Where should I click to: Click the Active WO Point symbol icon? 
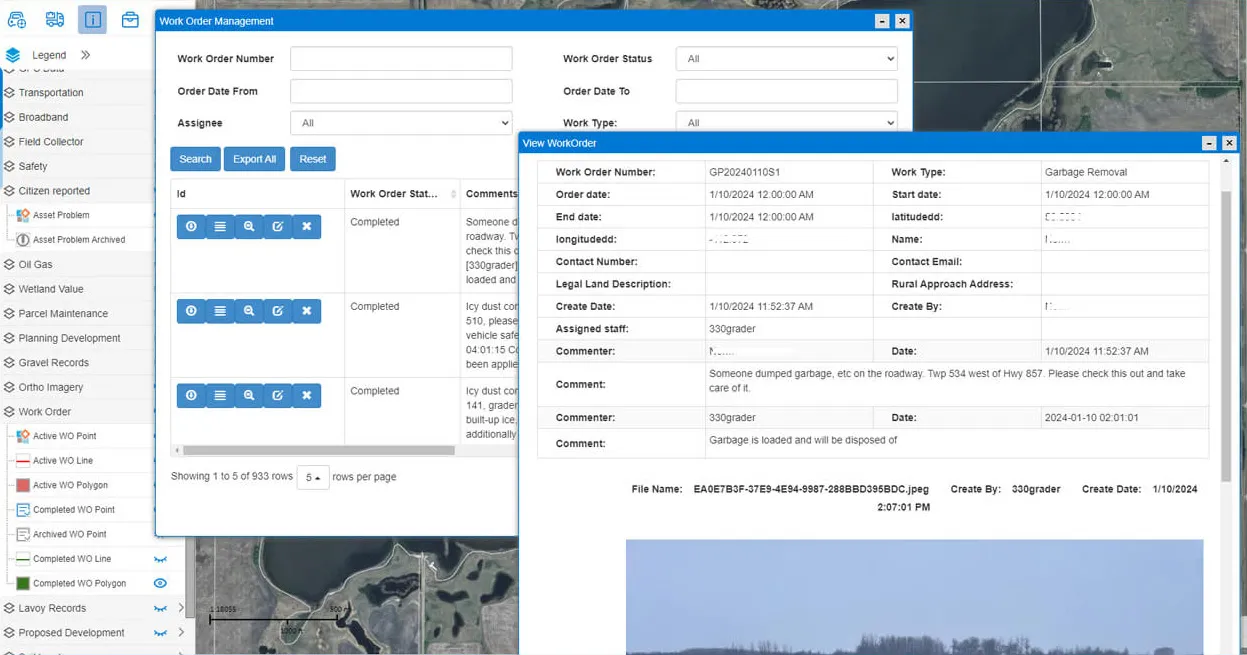click(x=23, y=436)
